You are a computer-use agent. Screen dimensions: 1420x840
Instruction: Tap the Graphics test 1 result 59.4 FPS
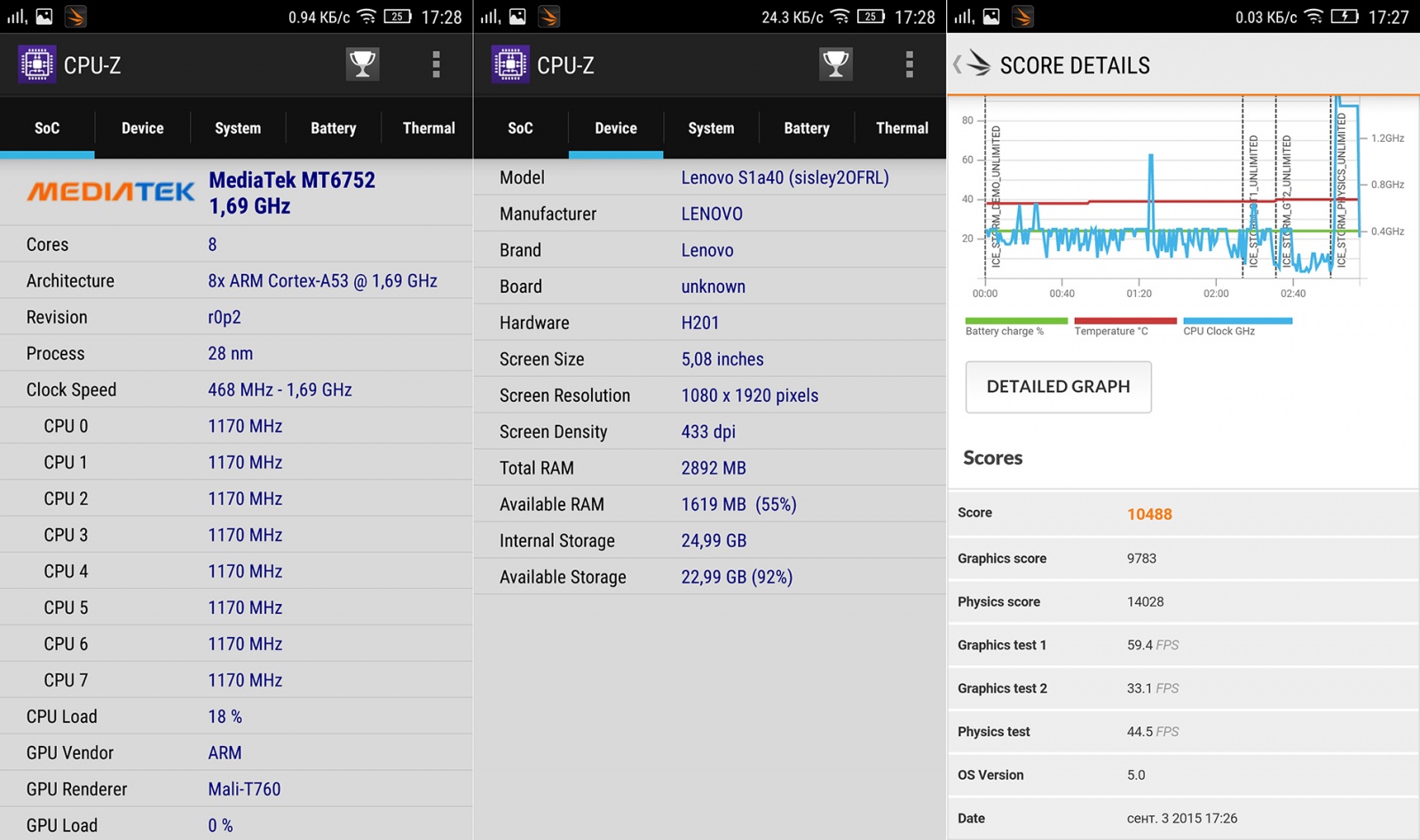pyautogui.click(x=1153, y=645)
